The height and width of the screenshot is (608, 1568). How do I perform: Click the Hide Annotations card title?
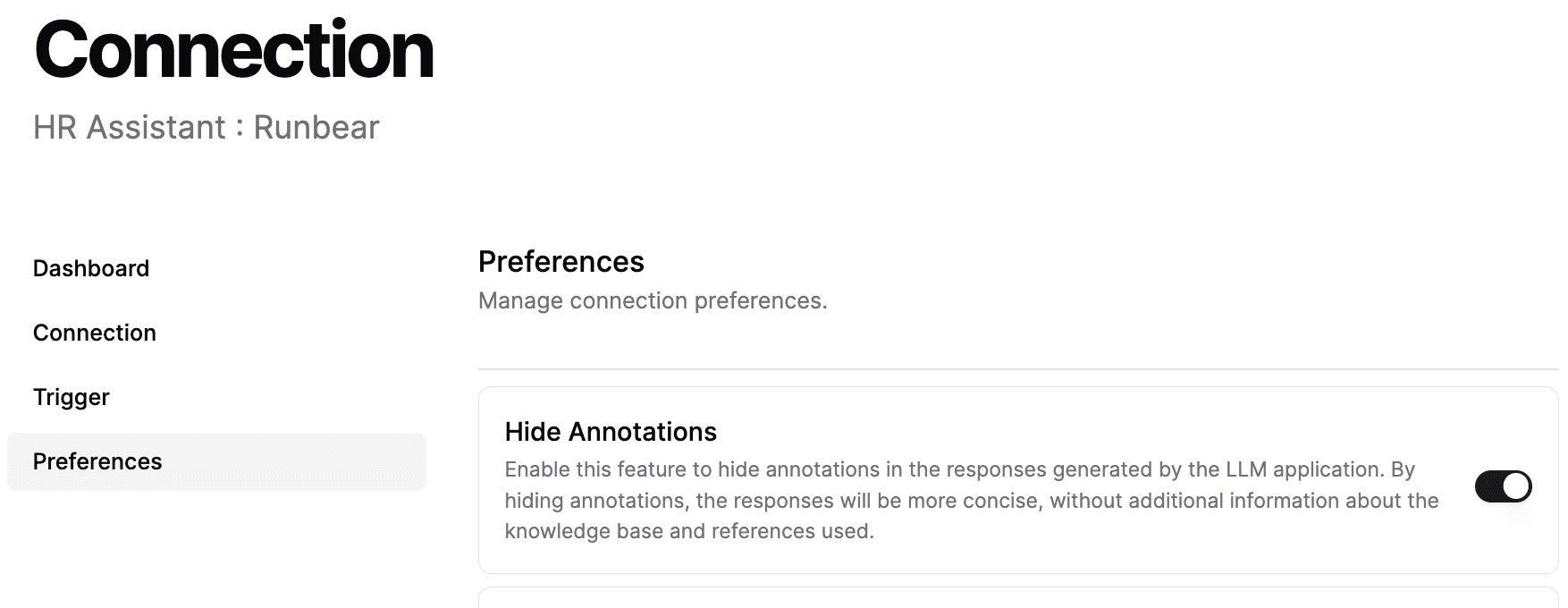(x=611, y=432)
